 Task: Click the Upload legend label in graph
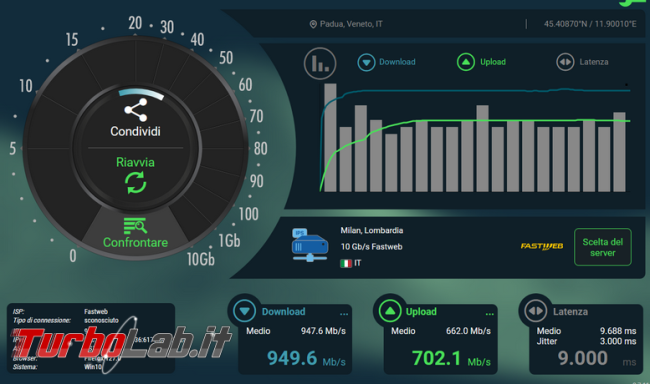493,62
